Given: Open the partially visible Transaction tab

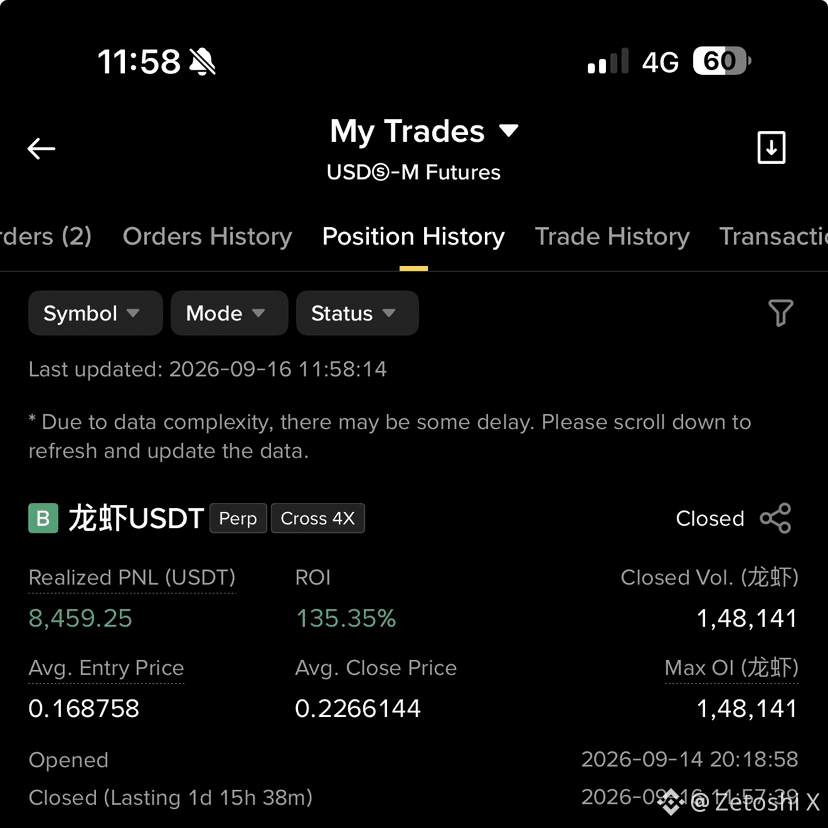Looking at the screenshot, I should point(774,237).
